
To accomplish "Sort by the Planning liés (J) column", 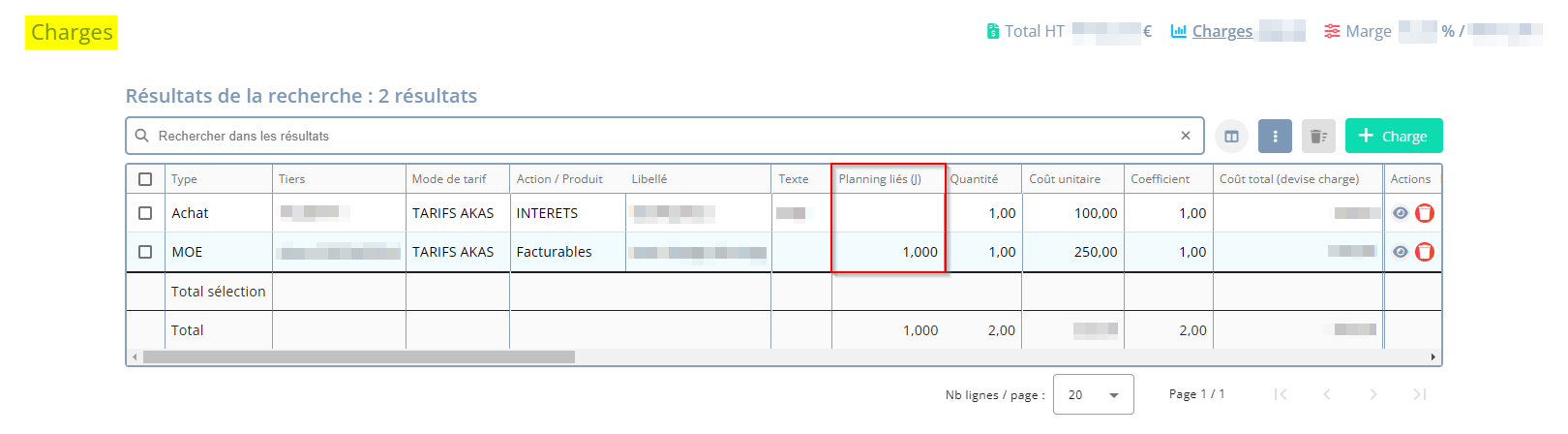I will (x=880, y=179).
